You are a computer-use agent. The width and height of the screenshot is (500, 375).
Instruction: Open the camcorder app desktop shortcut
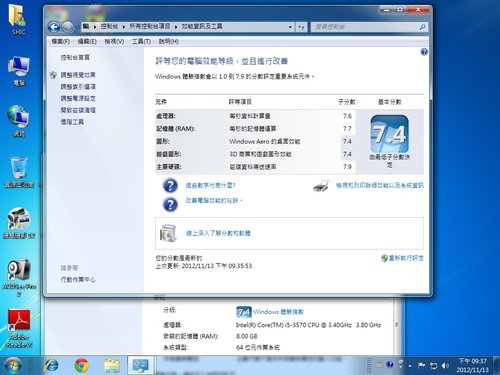coord(19,223)
